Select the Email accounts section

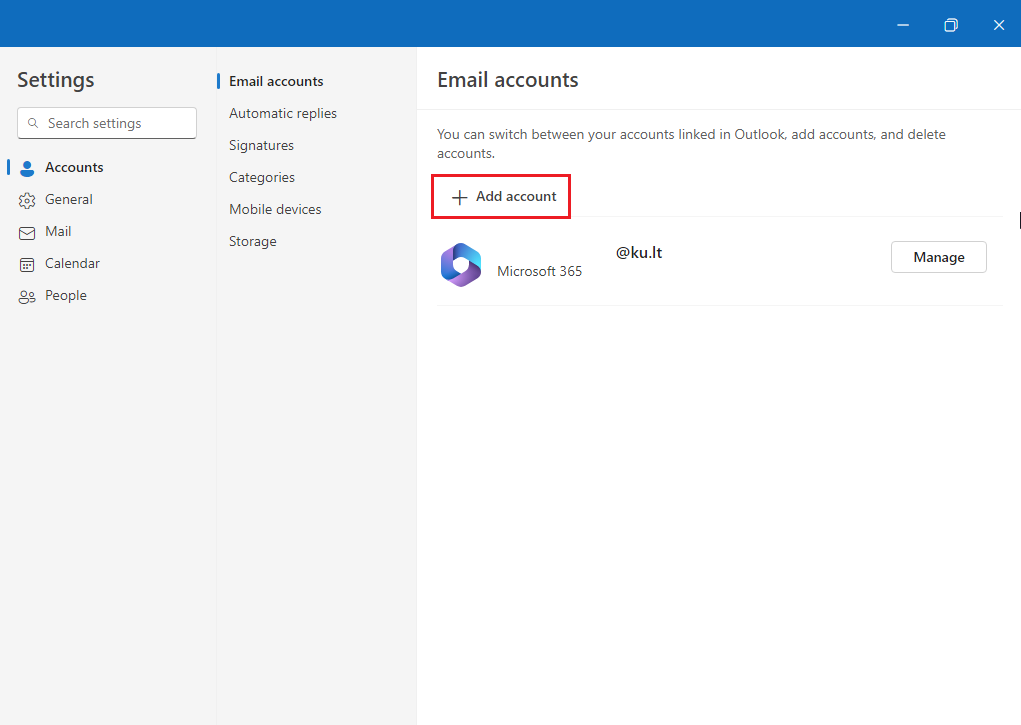tap(276, 81)
